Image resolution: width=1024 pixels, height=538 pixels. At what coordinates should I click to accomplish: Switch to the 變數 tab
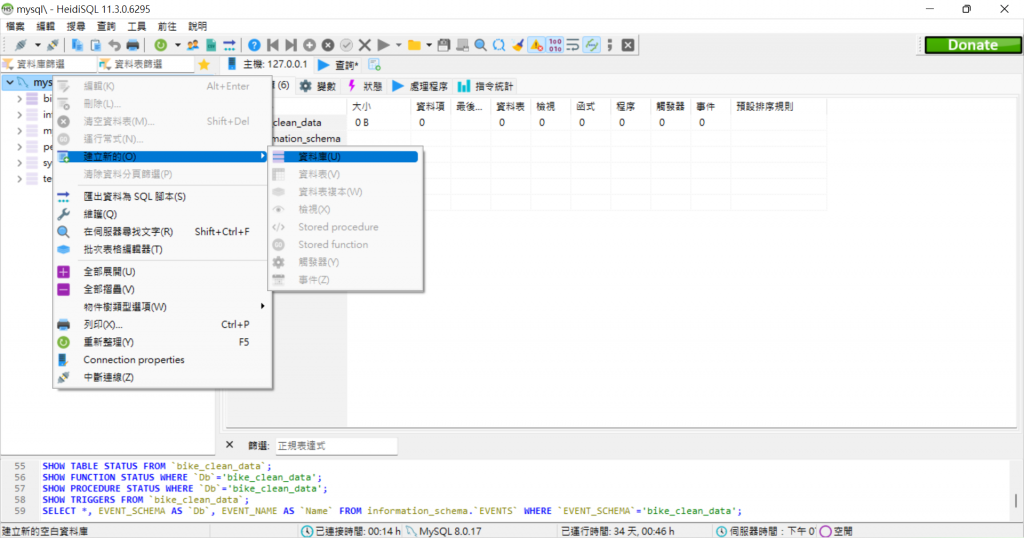coord(318,86)
